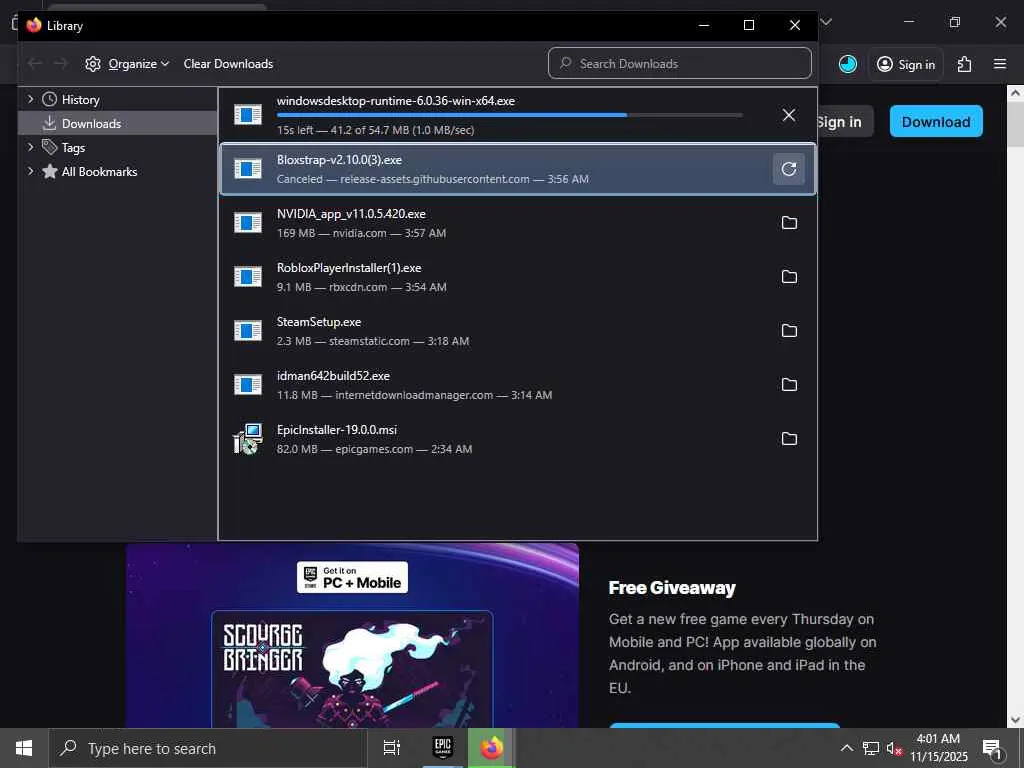This screenshot has width=1024, height=768.
Task: Retry the Bloxstrap-v2.10.0(3).exe download
Action: tap(788, 169)
